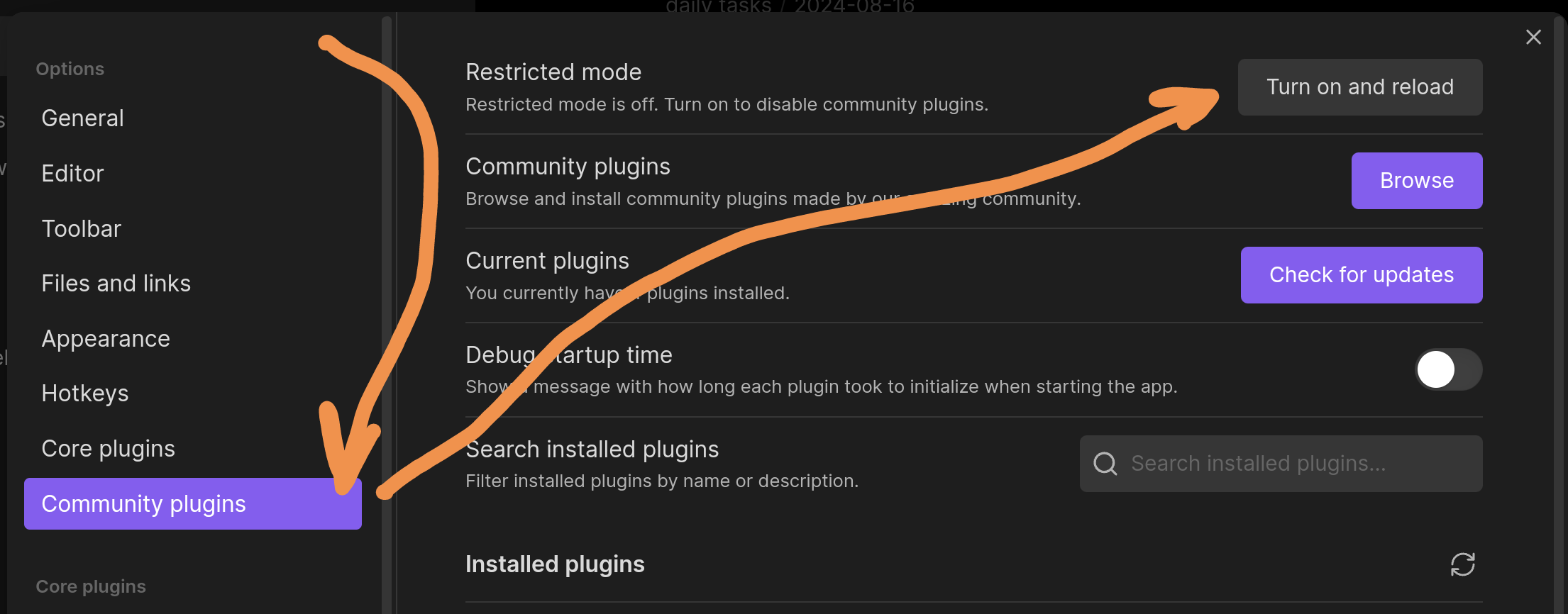Click the settings sidebar scrollbar

click(386, 284)
